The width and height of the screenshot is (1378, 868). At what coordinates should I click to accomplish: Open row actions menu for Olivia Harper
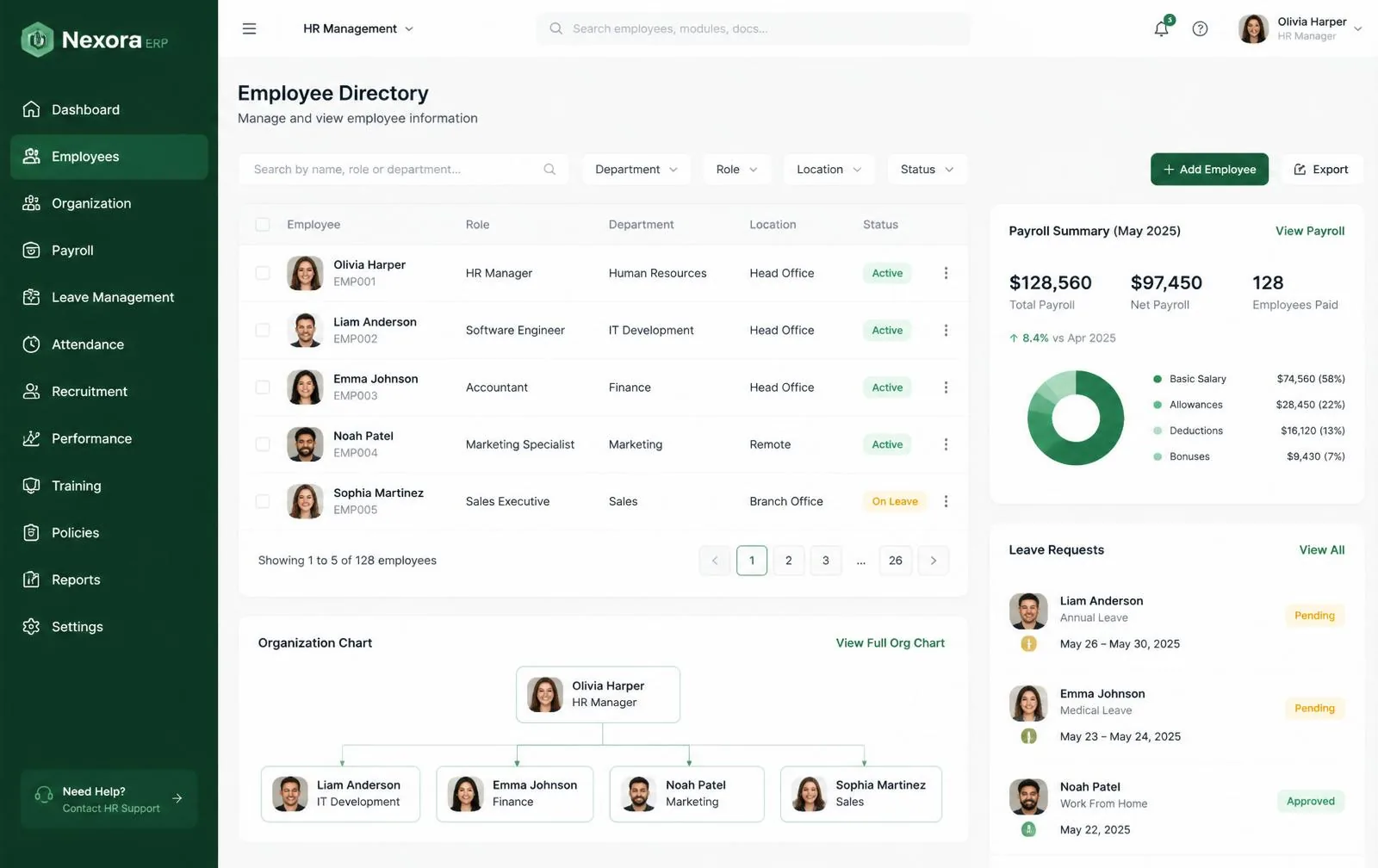coord(946,273)
